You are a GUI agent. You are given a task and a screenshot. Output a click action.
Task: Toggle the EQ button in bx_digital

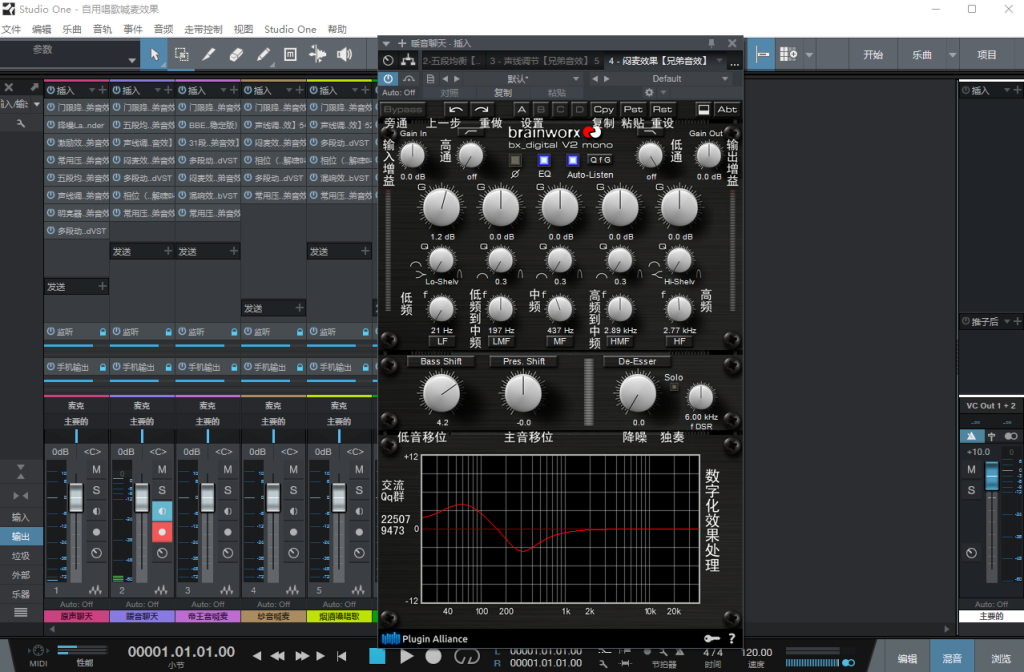click(x=544, y=160)
